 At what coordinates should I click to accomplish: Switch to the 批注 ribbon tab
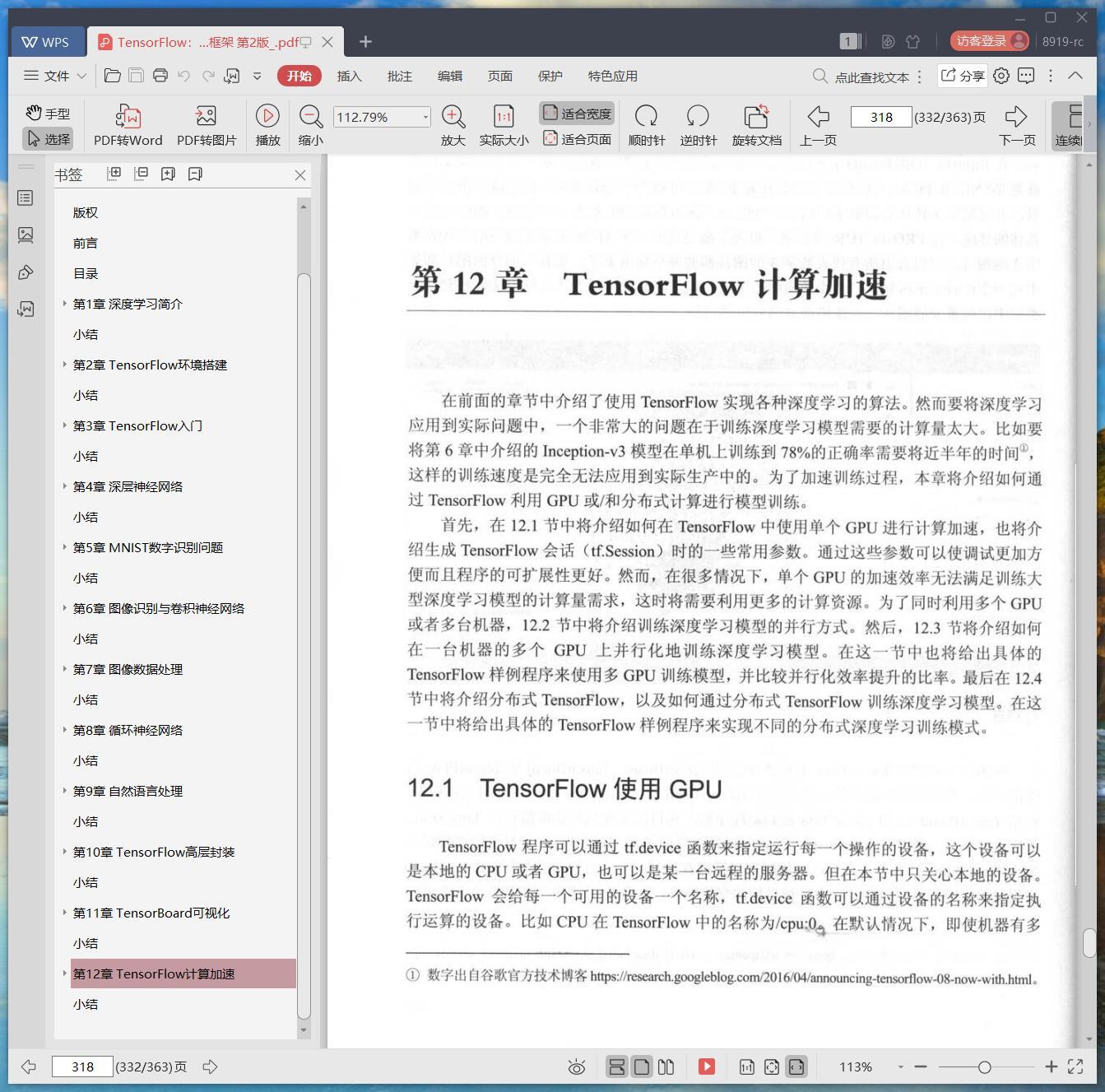(399, 76)
